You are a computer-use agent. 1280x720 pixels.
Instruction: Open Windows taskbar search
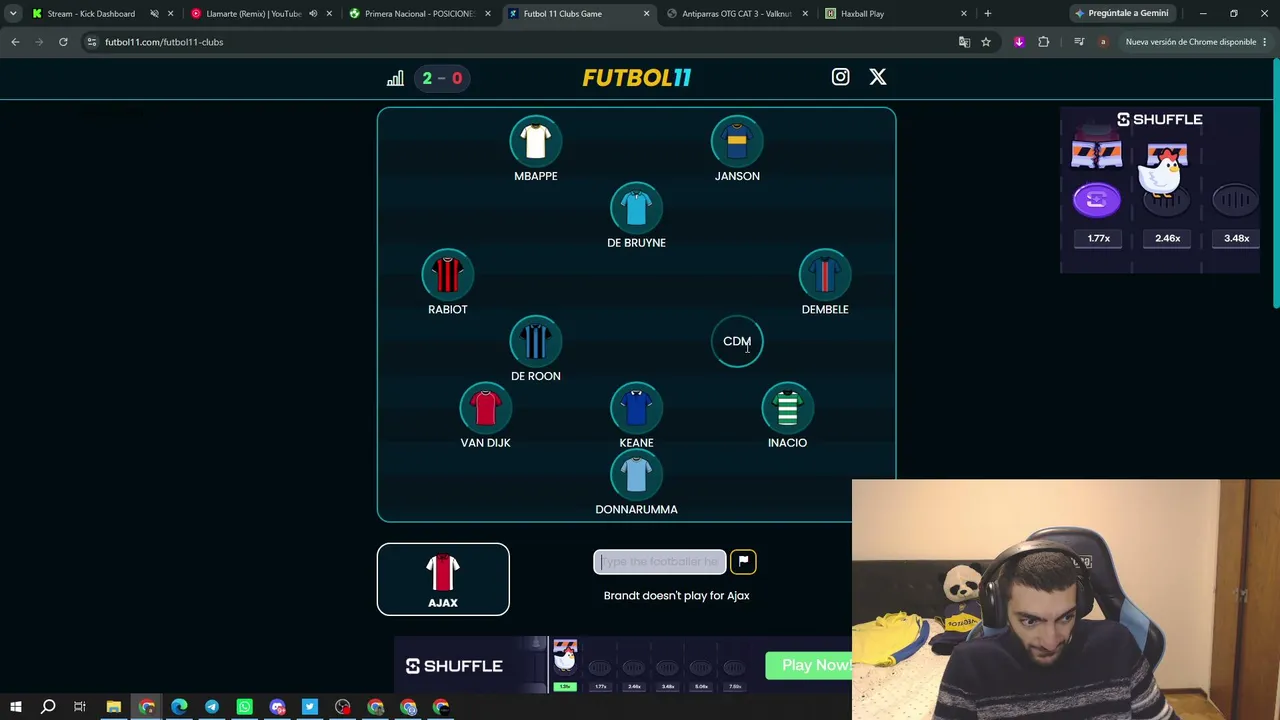coord(48,707)
